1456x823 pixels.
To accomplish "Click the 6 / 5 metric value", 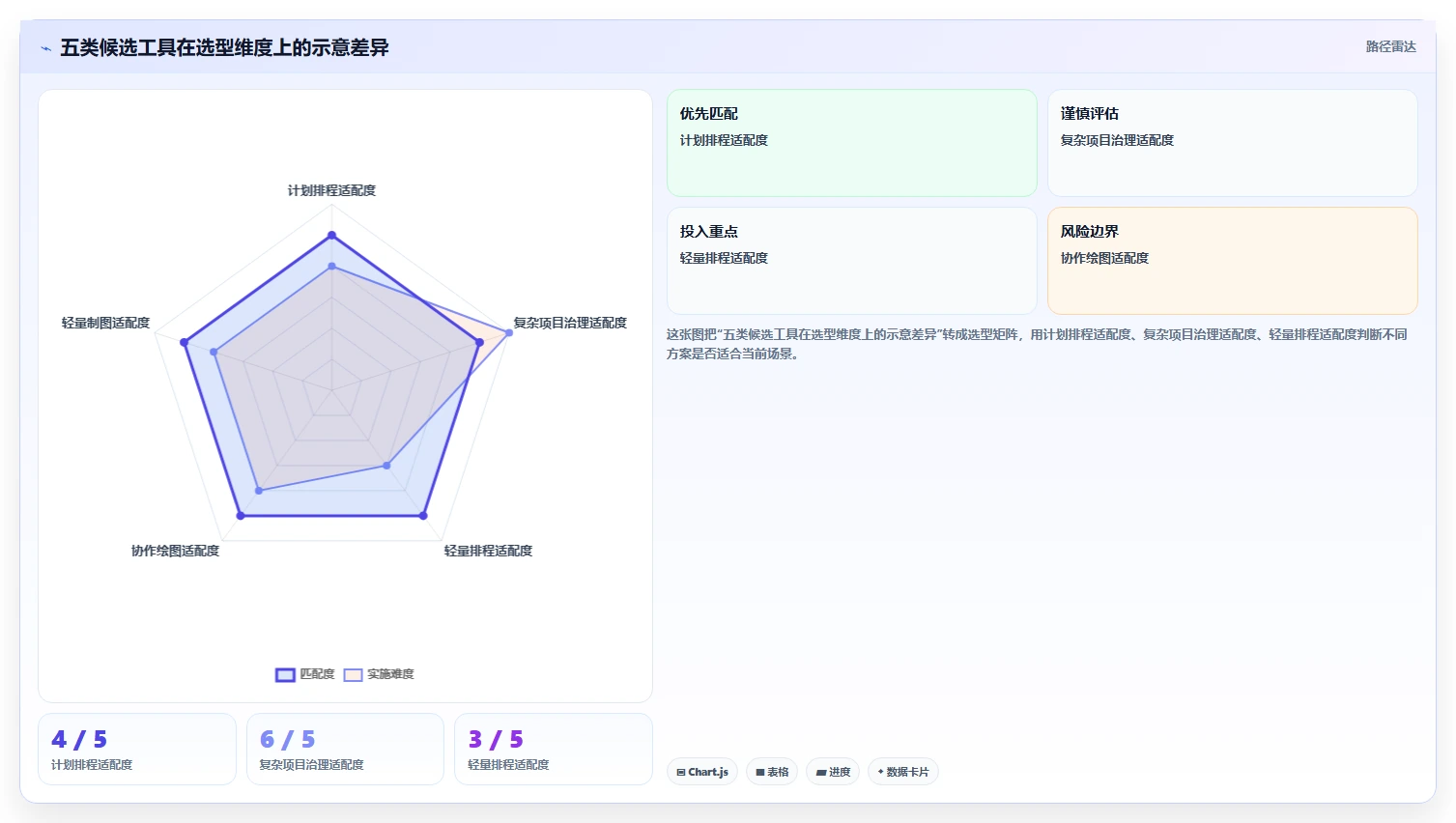I will pos(288,740).
